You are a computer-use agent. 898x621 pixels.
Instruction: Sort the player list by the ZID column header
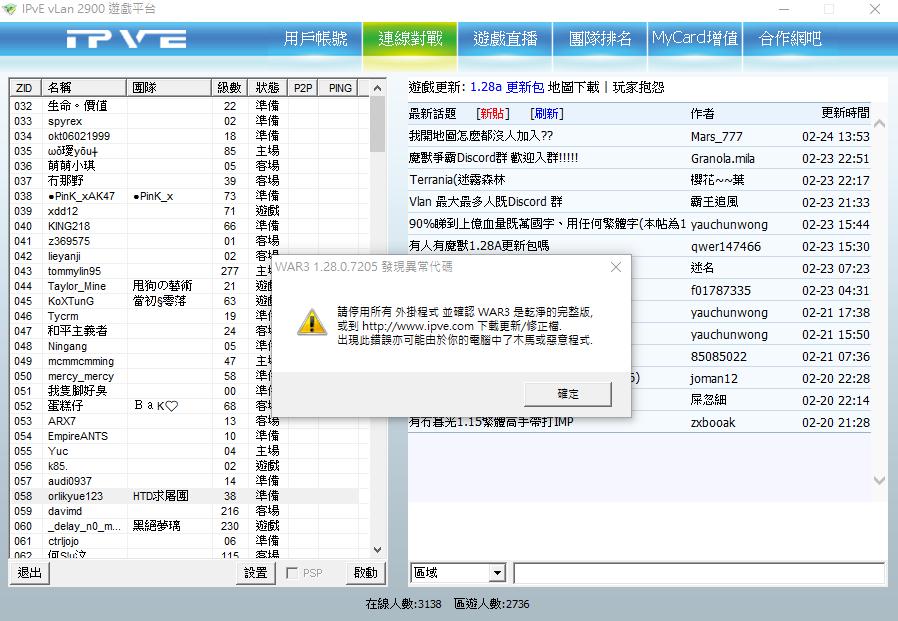pyautogui.click(x=25, y=88)
